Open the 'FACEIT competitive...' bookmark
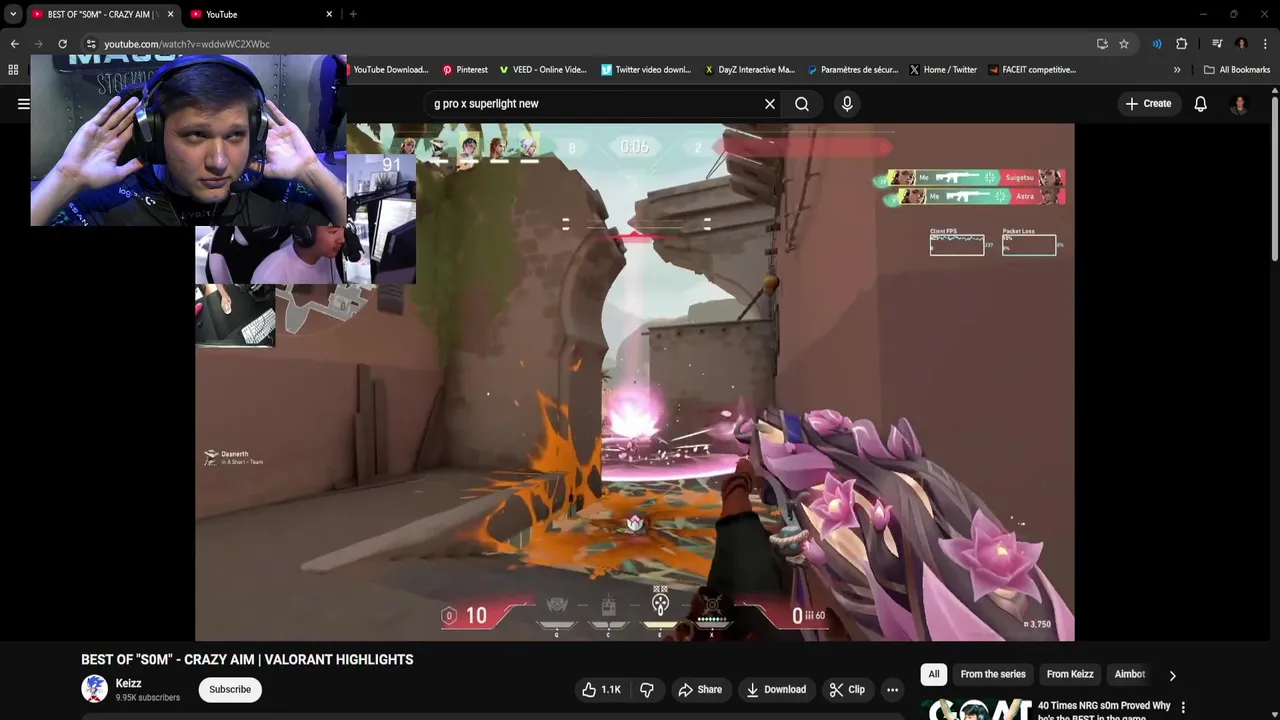The width and height of the screenshot is (1280, 720). 1033,70
